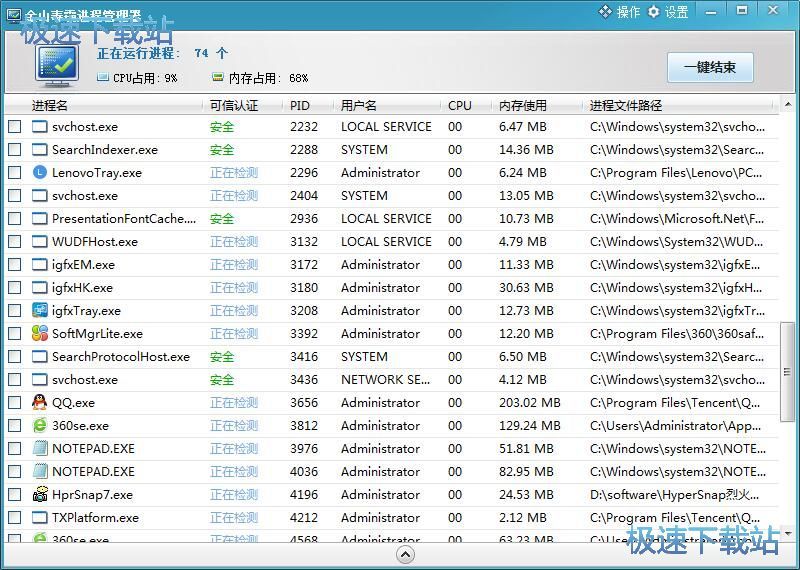Click the NOTEPAD.EXE icon with PID 3976

coord(39,448)
